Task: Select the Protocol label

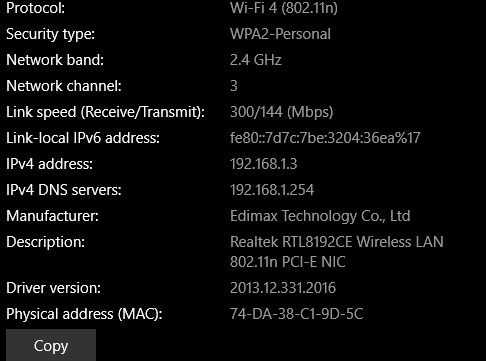Action: tap(36, 8)
